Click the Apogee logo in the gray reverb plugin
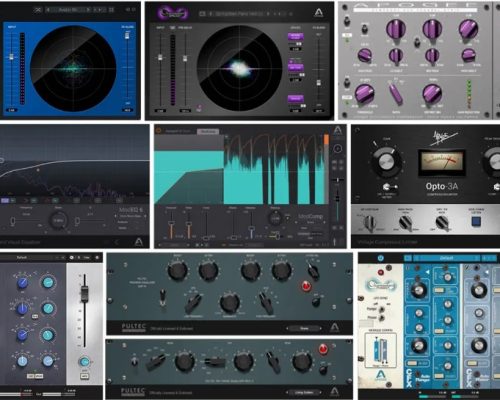 coord(319,13)
